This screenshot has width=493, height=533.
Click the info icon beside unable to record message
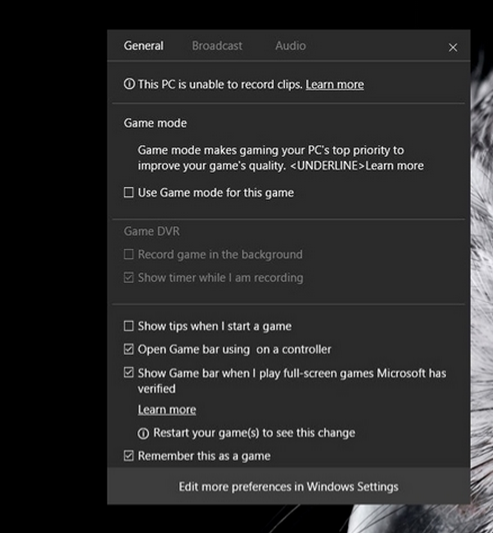(x=129, y=84)
